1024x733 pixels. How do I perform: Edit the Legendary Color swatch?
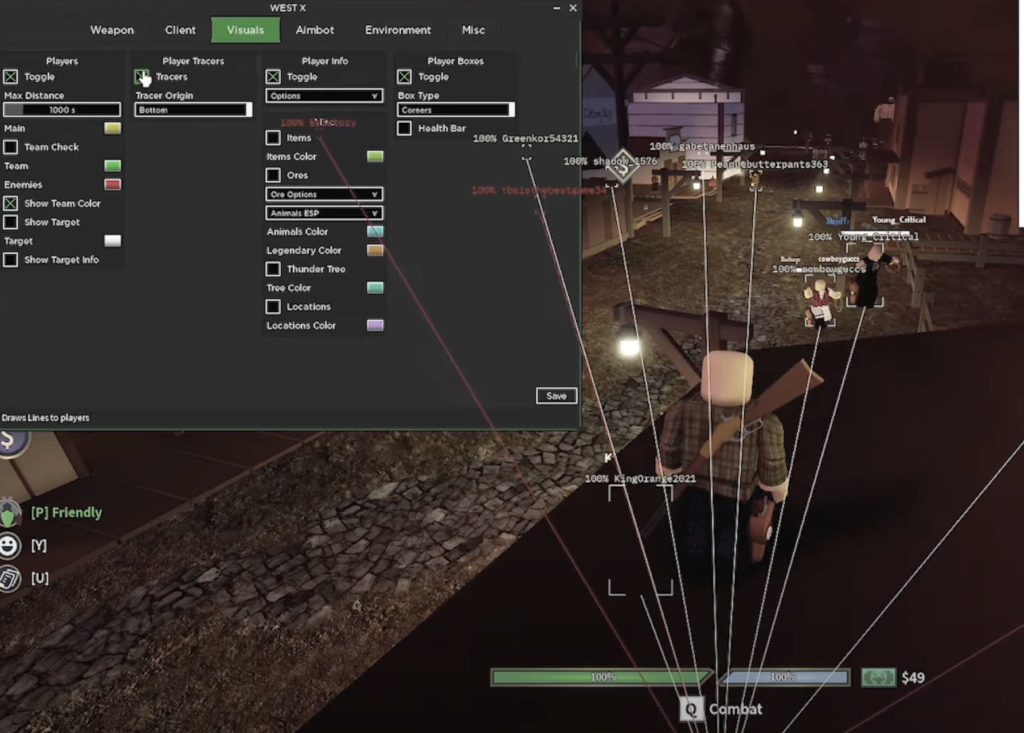tap(375, 250)
